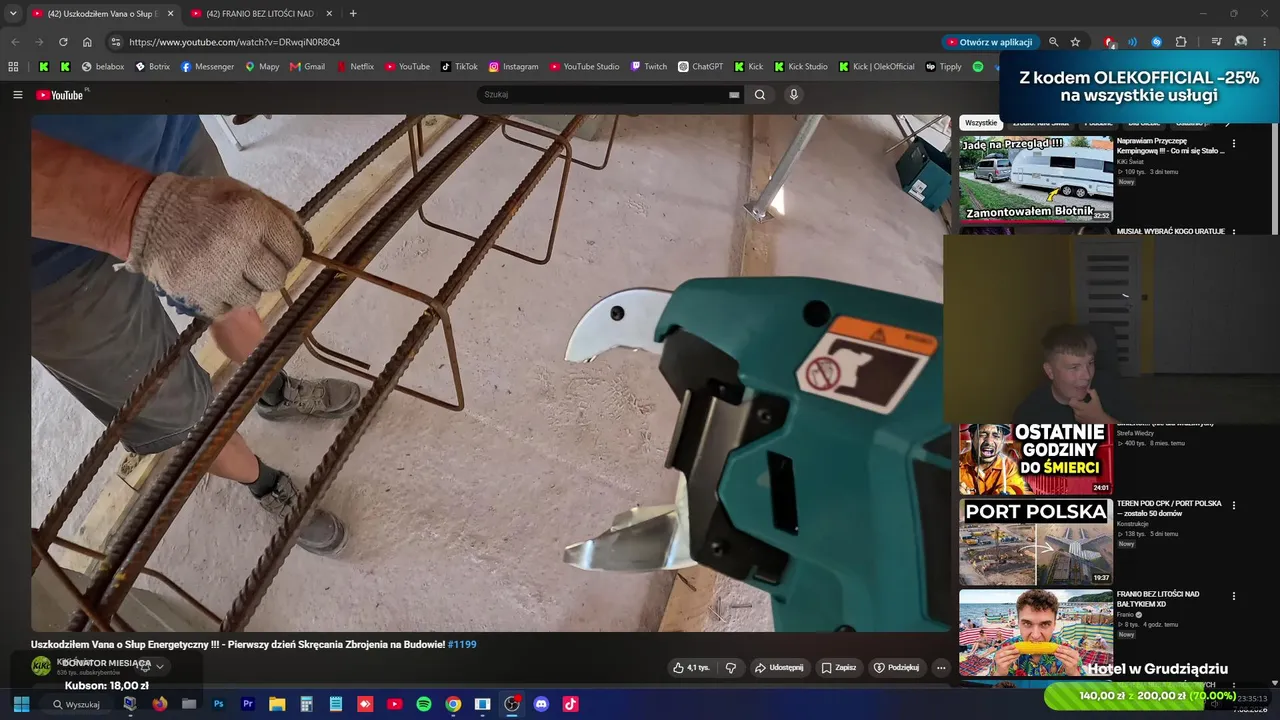Open the on-screen keyboard icon in search box
The image size is (1280, 720).
[x=734, y=95]
